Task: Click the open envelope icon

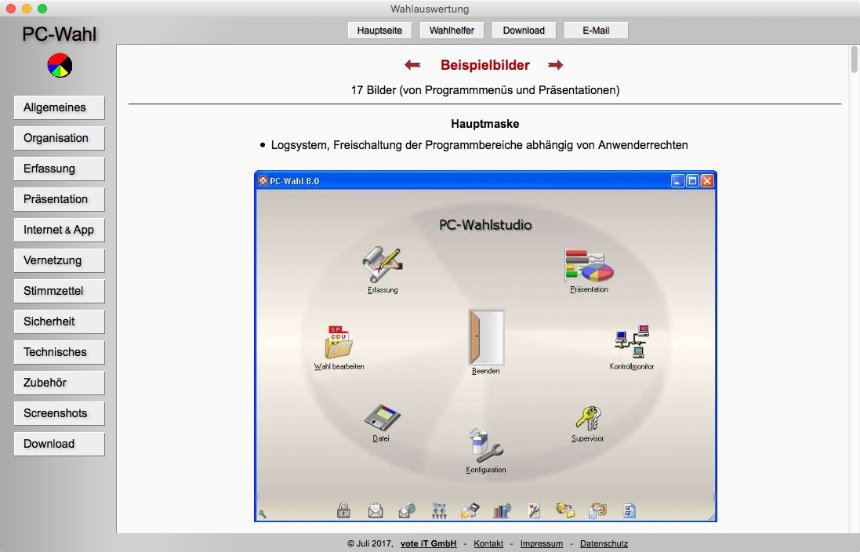Action: (x=375, y=511)
